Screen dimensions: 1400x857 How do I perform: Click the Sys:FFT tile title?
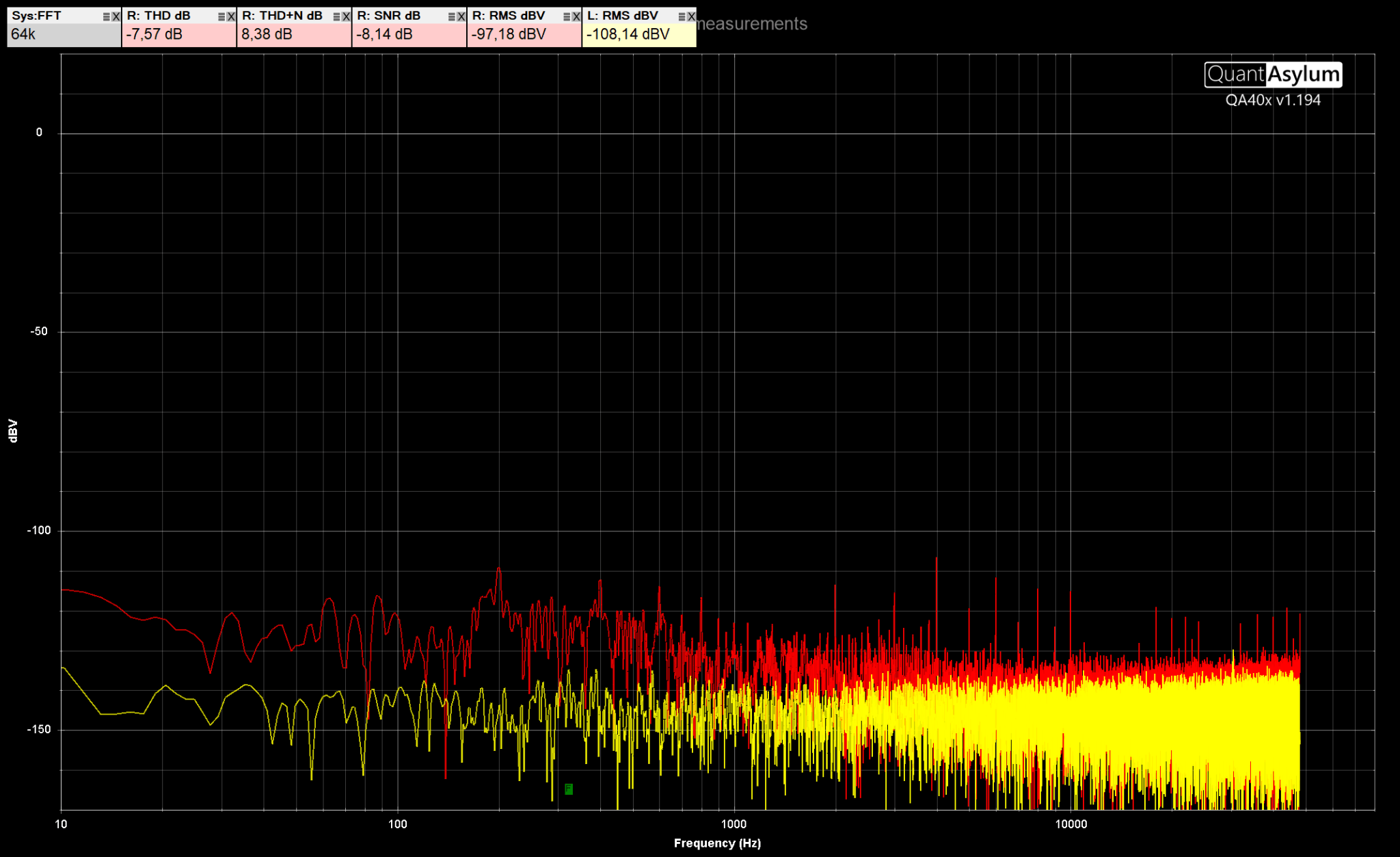click(x=36, y=16)
